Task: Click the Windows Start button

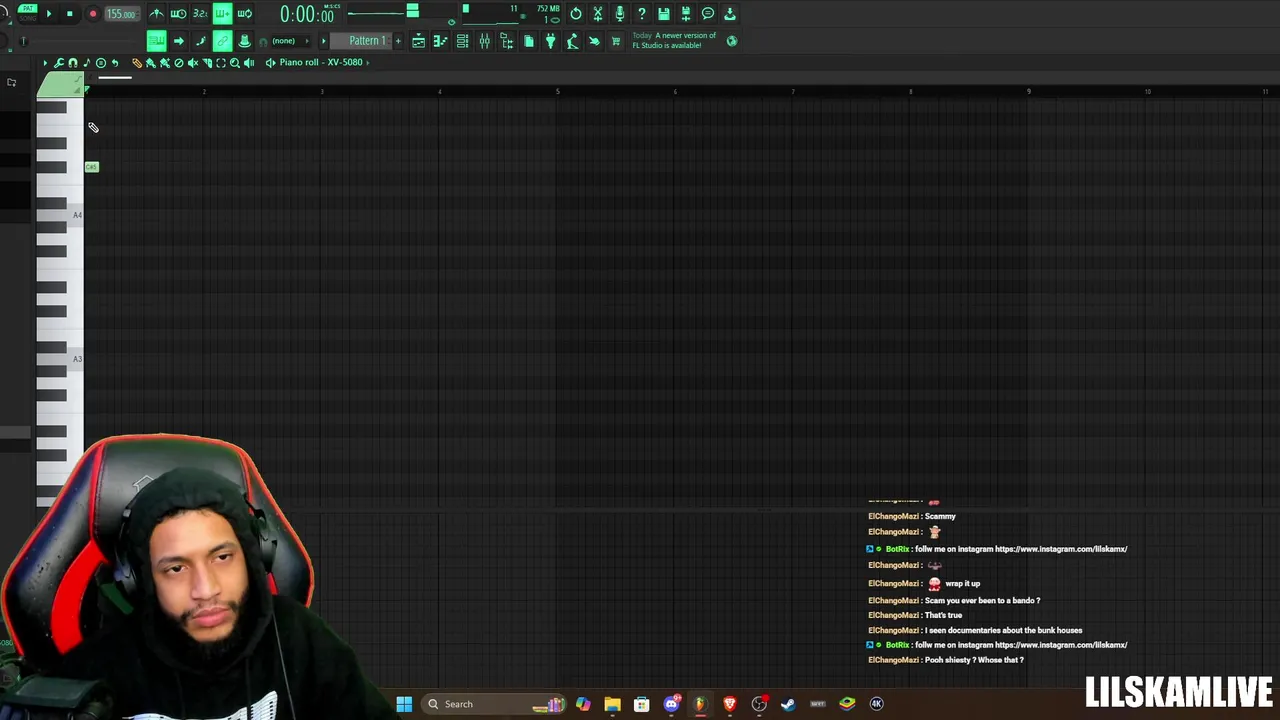Action: (404, 704)
